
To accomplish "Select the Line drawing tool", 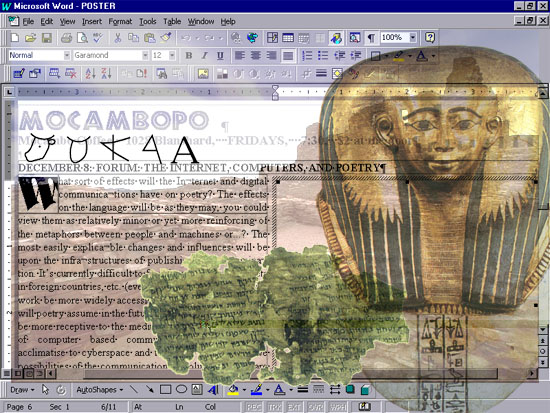I will tap(134, 390).
